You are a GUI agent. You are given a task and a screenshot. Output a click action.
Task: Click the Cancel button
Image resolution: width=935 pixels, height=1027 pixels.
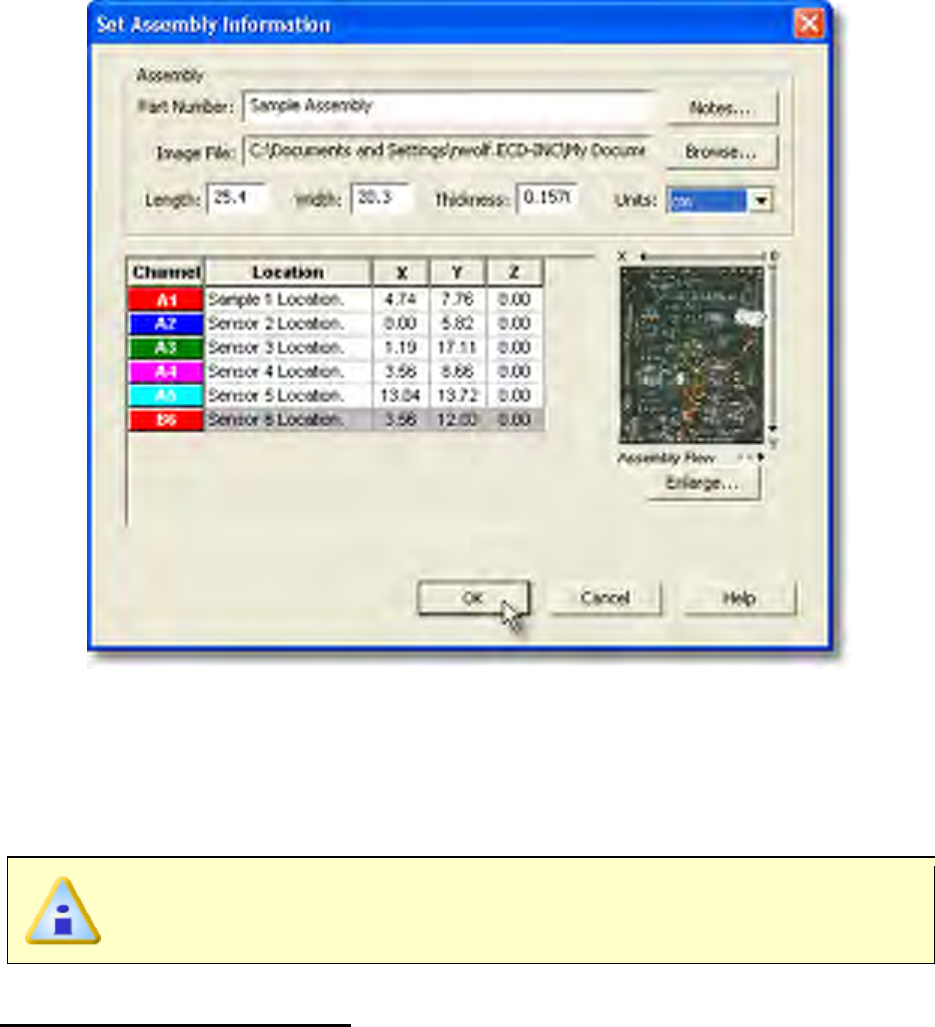(605, 598)
